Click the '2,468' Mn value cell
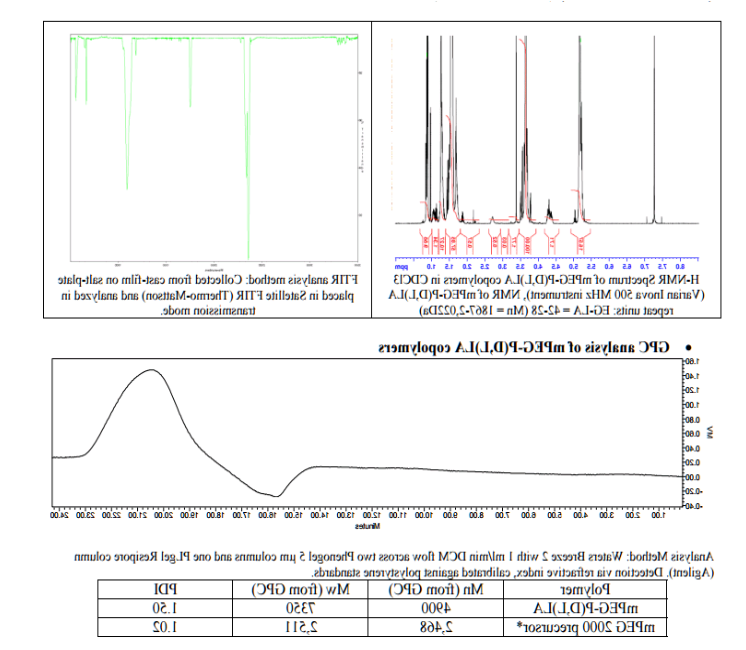 [436, 627]
